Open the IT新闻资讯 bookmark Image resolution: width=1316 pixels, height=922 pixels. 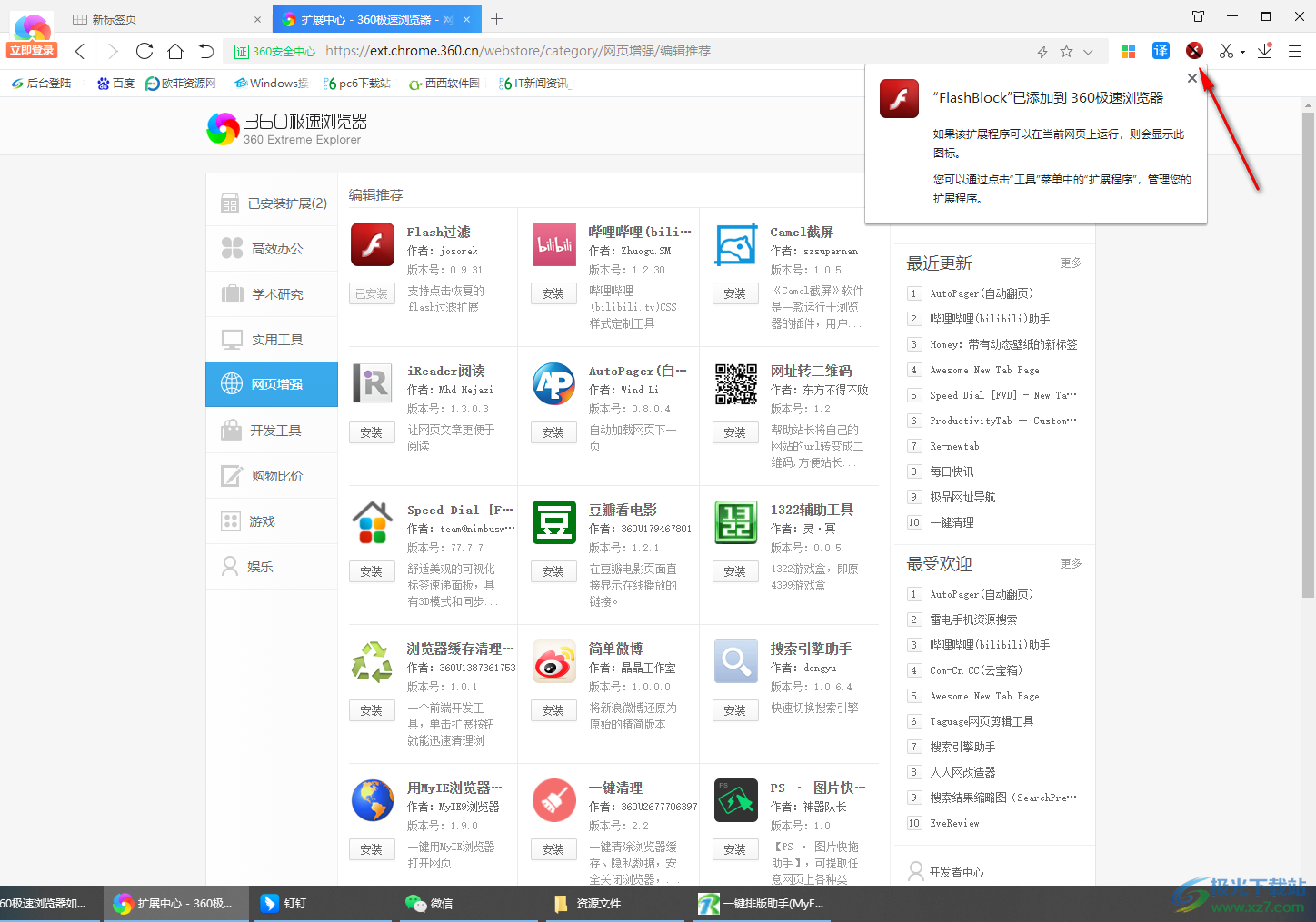[x=534, y=83]
